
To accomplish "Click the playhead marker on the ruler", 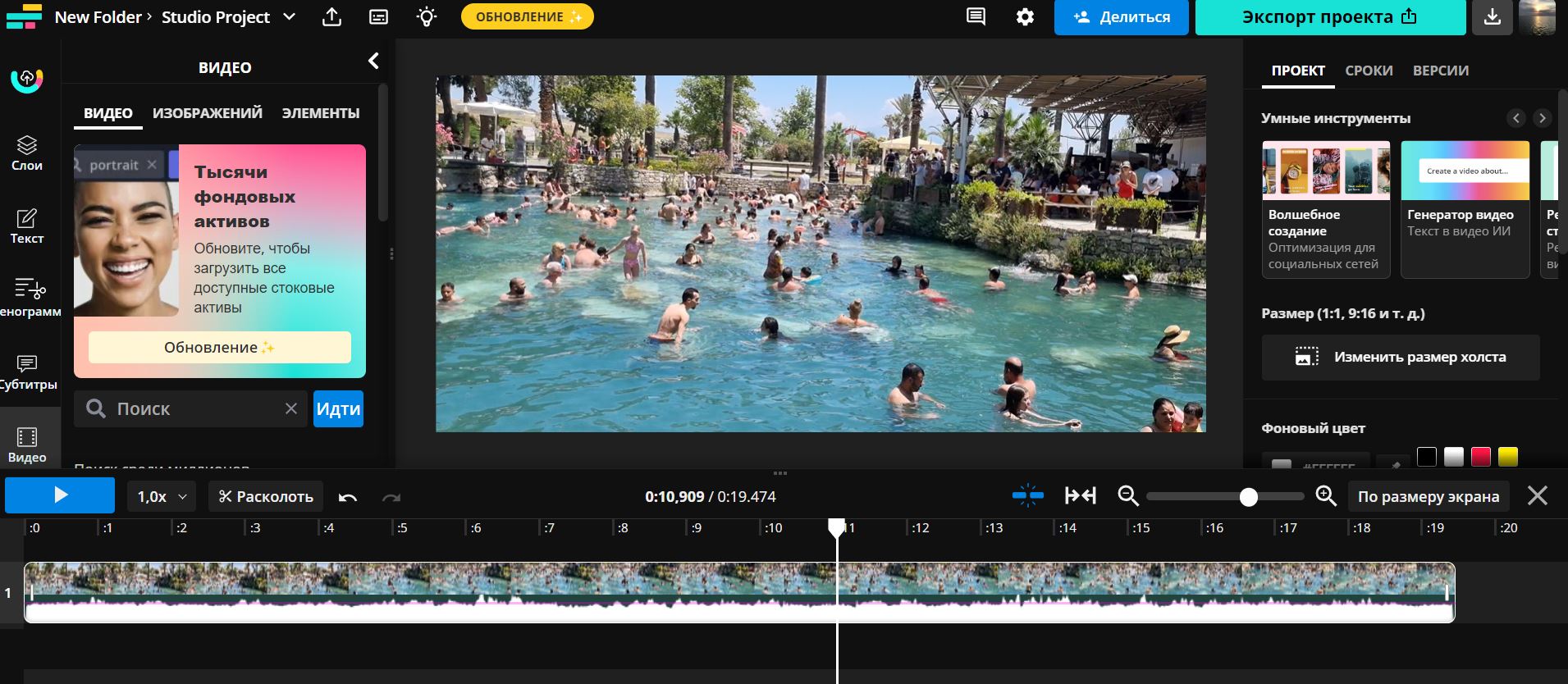I will (836, 527).
